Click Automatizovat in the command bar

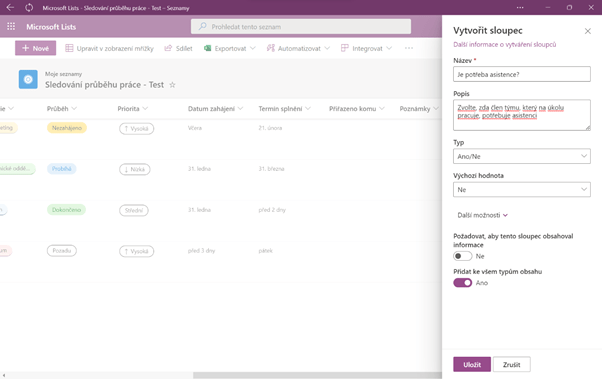click(298, 48)
